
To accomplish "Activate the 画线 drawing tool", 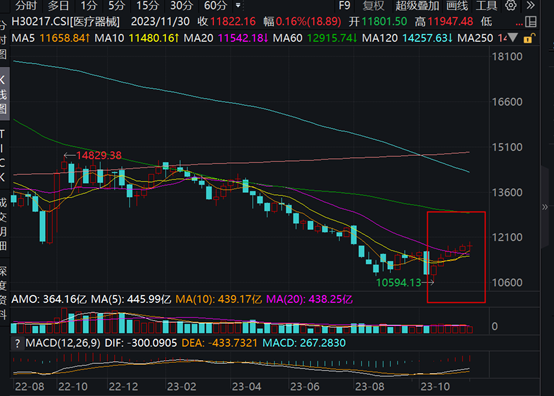I will tap(457, 6).
